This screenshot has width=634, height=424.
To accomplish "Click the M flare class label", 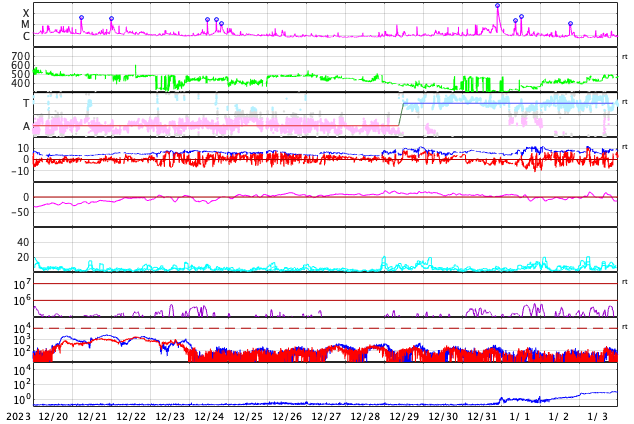I will click(x=25, y=25).
